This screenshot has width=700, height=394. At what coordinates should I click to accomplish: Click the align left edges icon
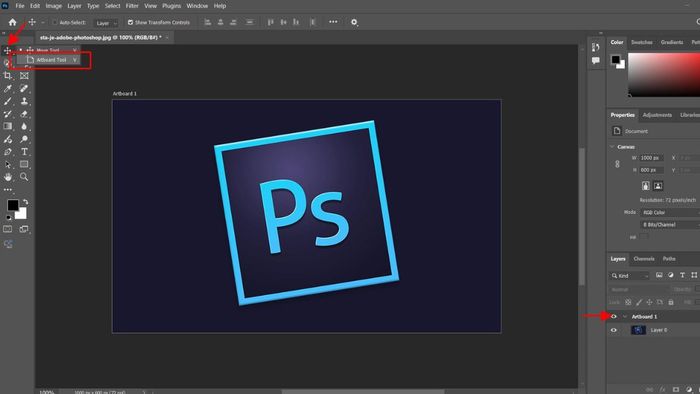[208, 22]
